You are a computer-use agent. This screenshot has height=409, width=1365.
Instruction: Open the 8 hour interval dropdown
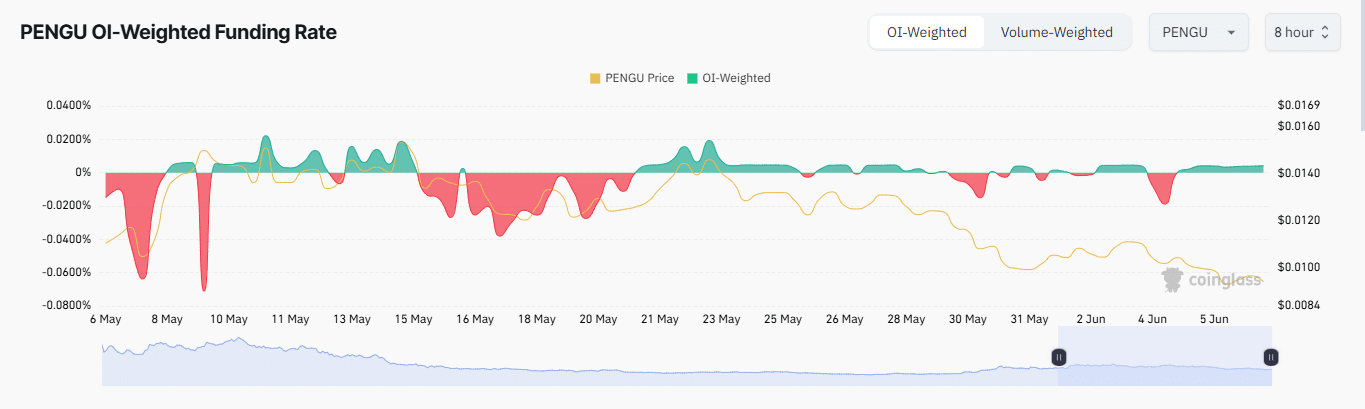coord(1301,32)
